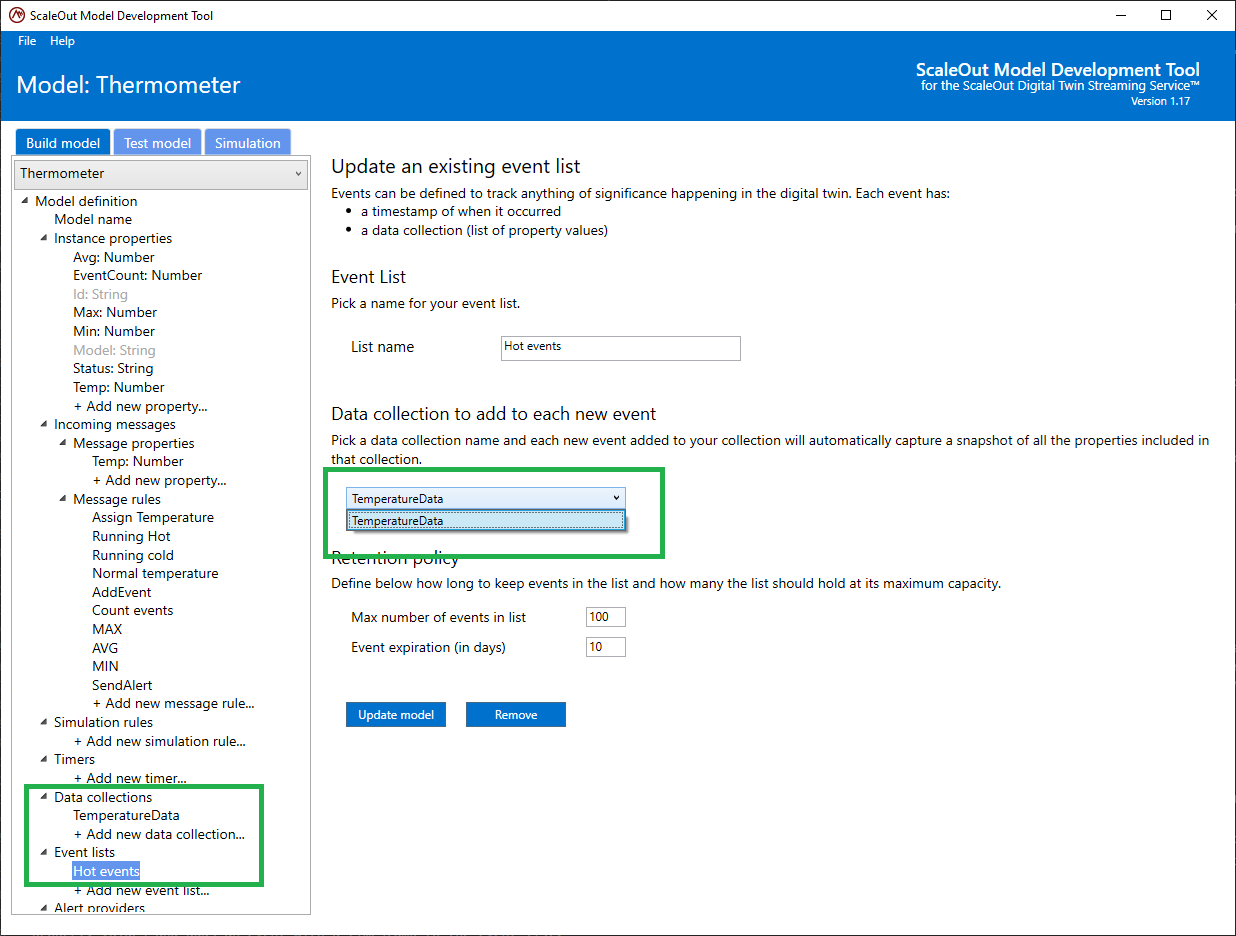Open the AVG rule
The width and height of the screenshot is (1236, 936).
[105, 648]
